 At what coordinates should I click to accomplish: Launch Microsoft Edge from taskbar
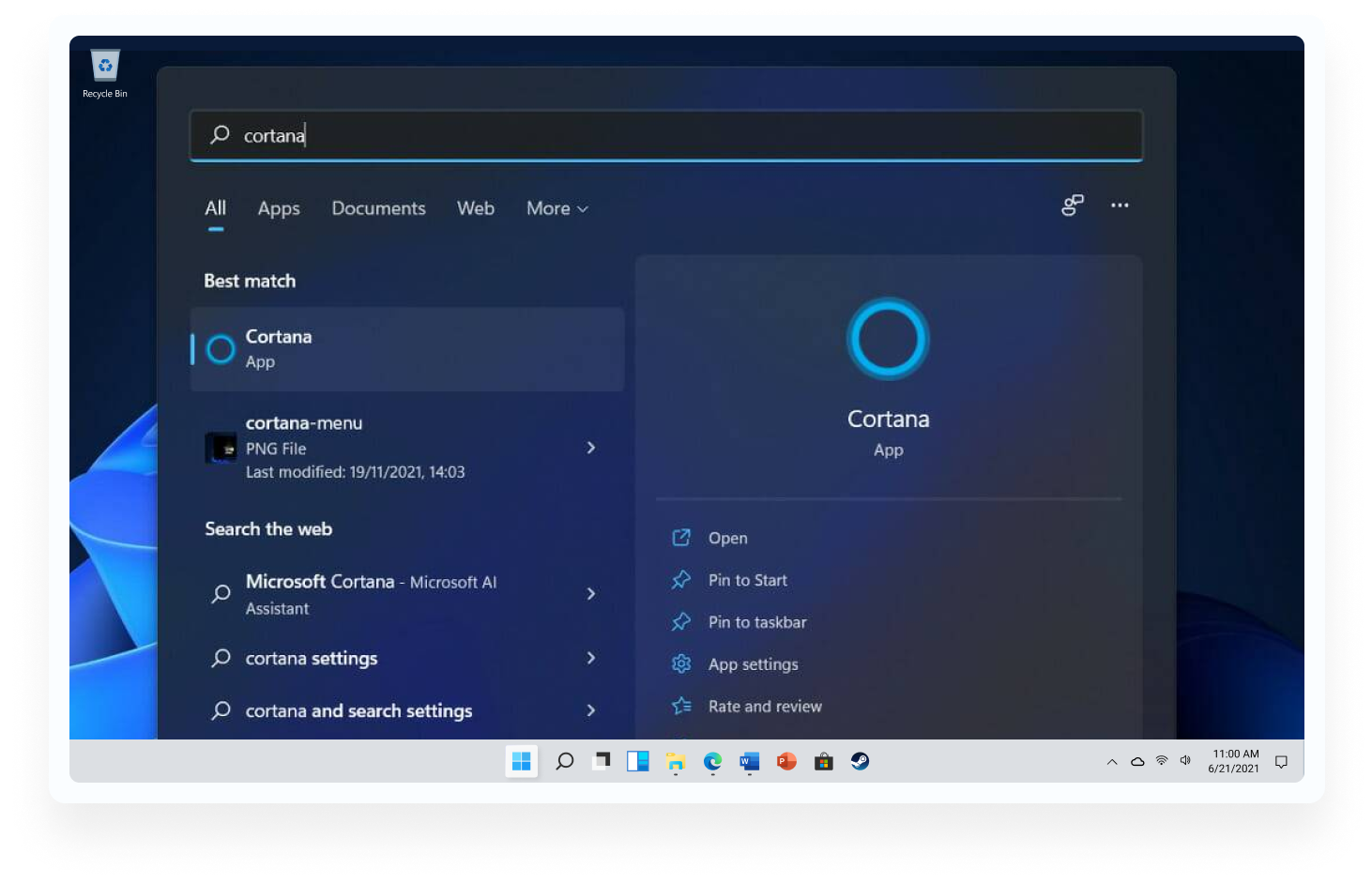point(712,761)
